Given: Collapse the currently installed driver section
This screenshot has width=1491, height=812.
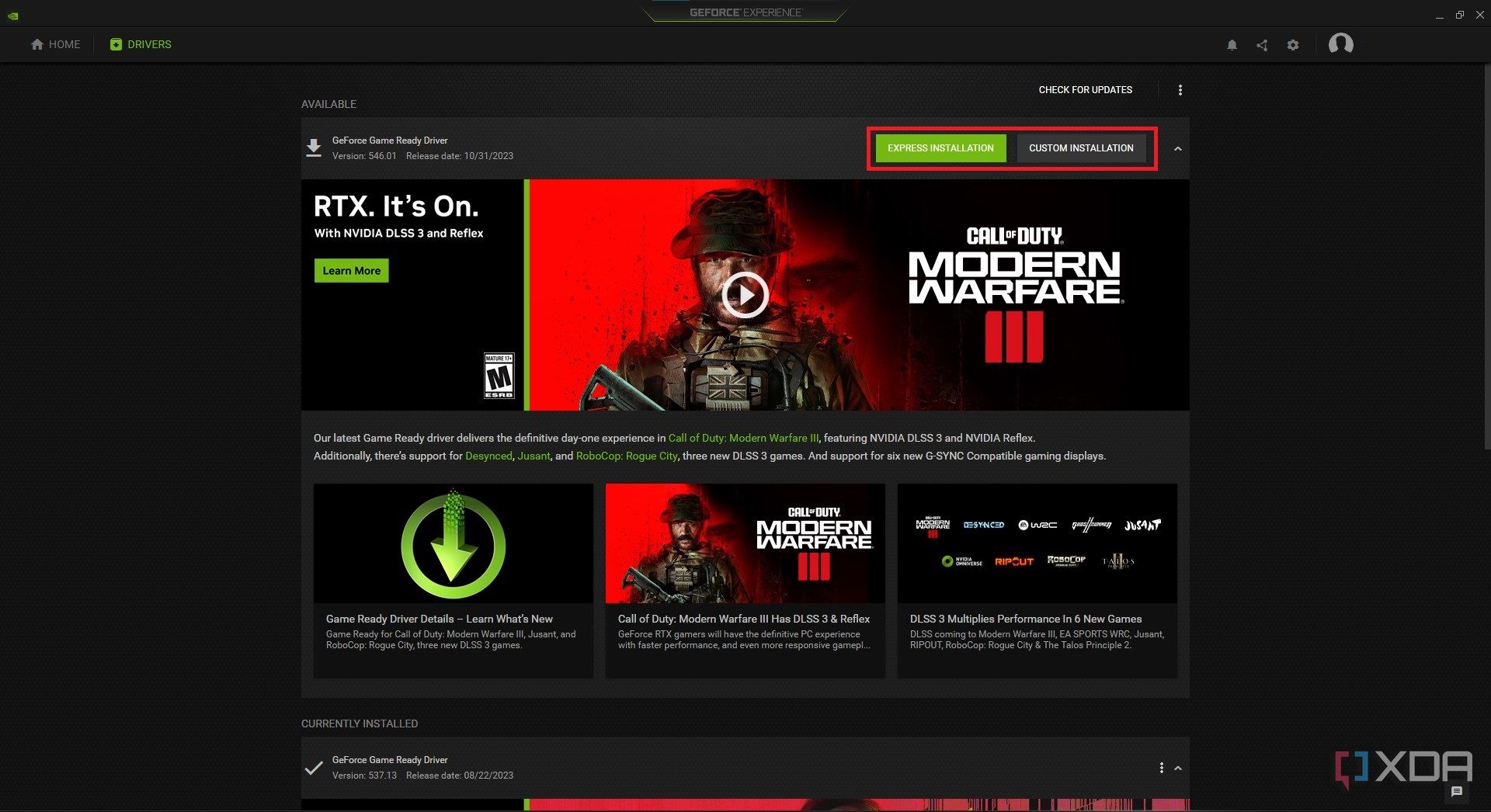Looking at the screenshot, I should coord(1178,768).
